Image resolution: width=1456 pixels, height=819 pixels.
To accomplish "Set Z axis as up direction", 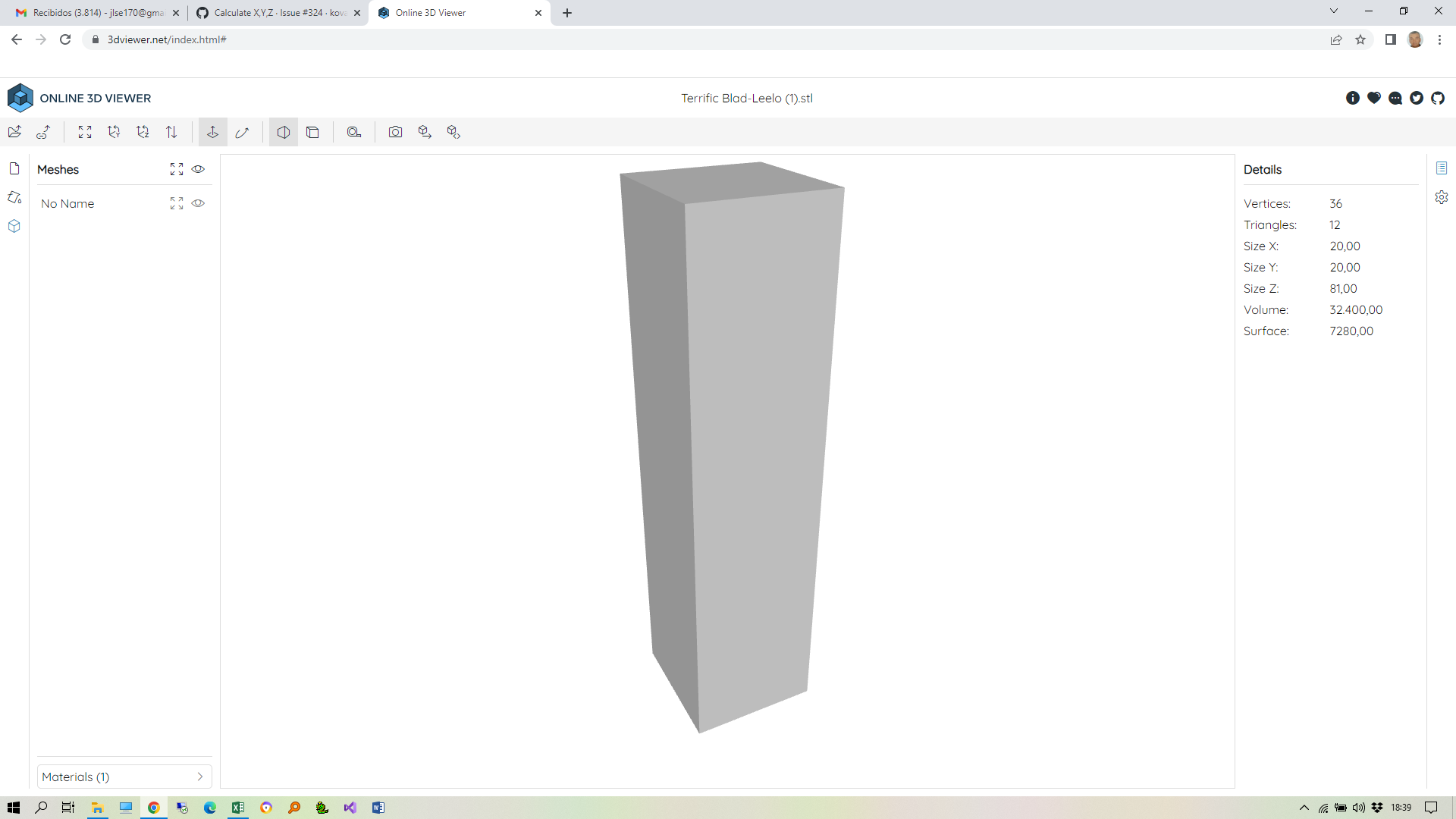I will [143, 131].
